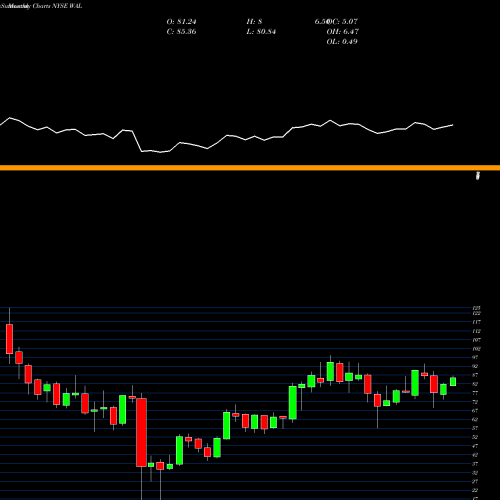Click the 42 price axis label
The width and height of the screenshot is (500, 500).
[475, 455]
